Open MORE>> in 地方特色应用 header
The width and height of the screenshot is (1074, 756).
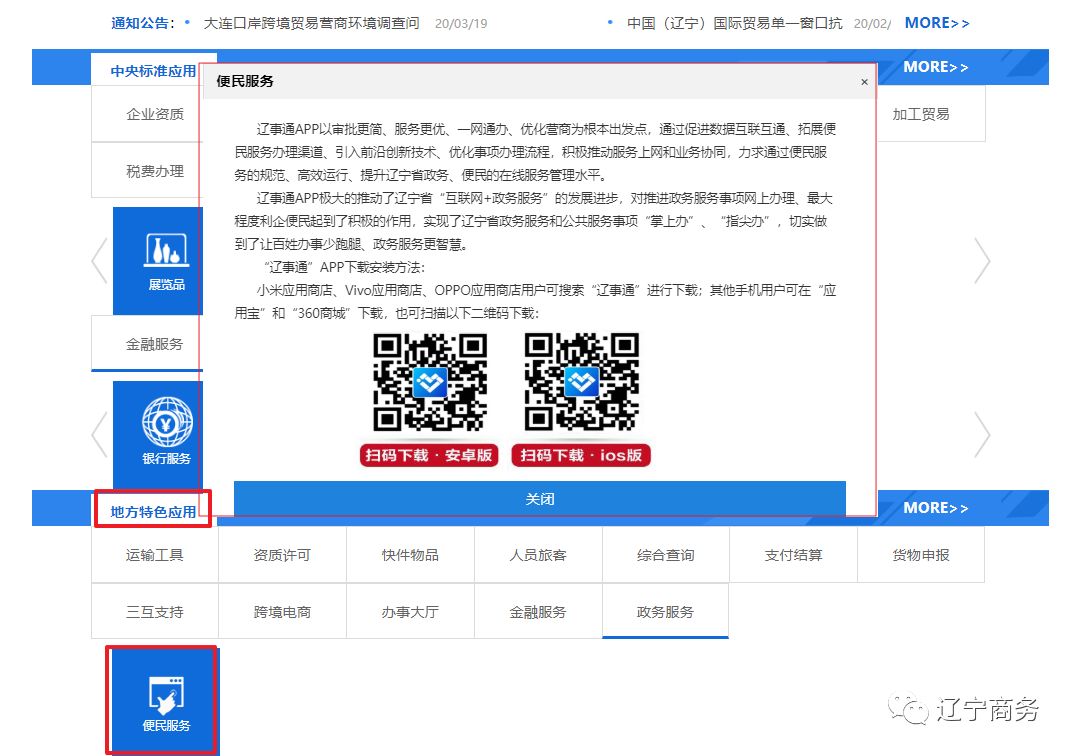936,508
